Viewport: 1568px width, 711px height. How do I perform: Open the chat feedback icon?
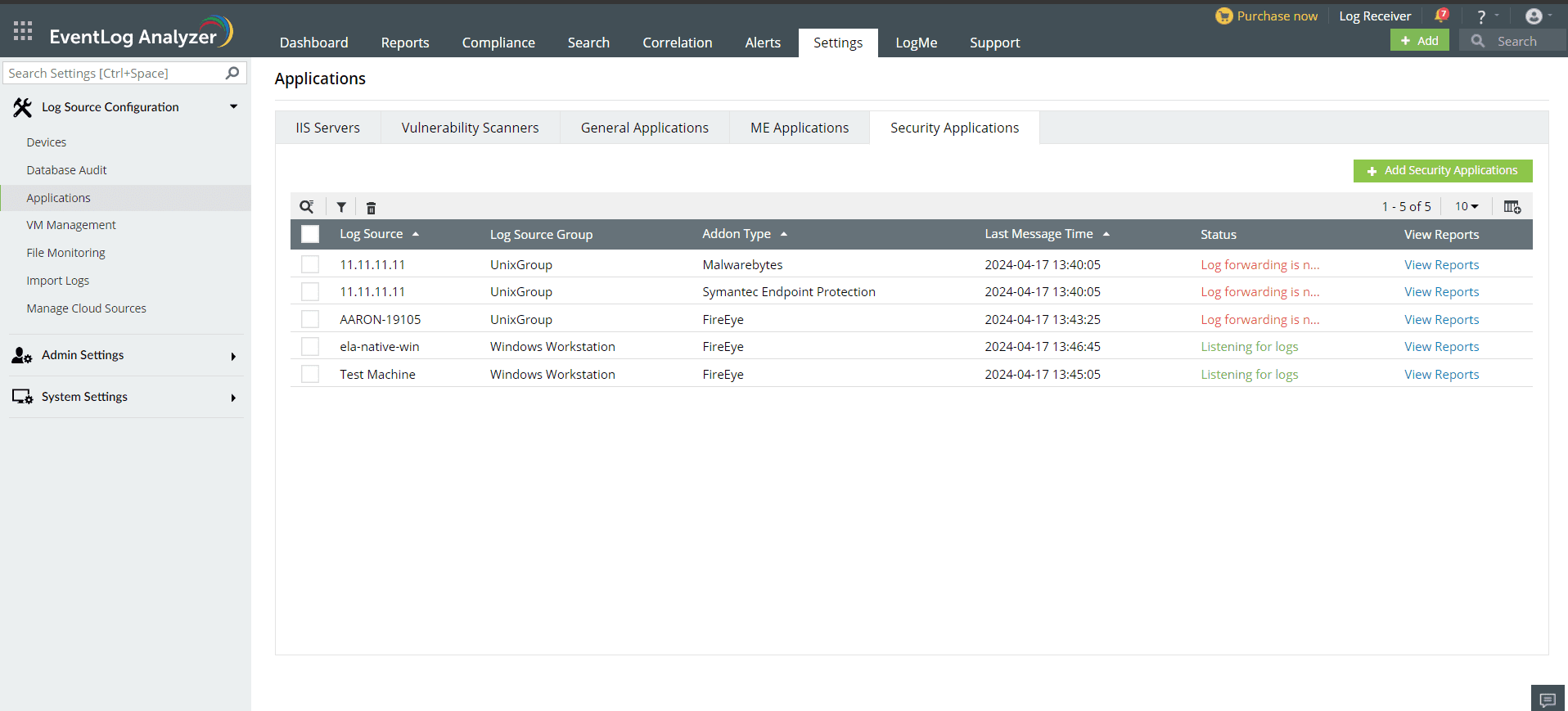point(1547,700)
